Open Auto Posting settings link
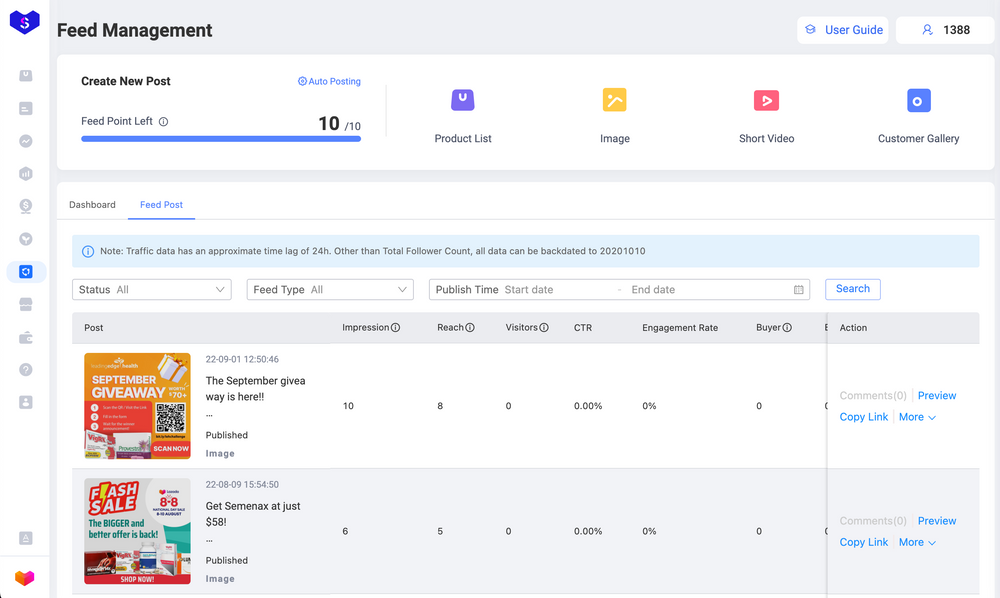 [x=329, y=82]
